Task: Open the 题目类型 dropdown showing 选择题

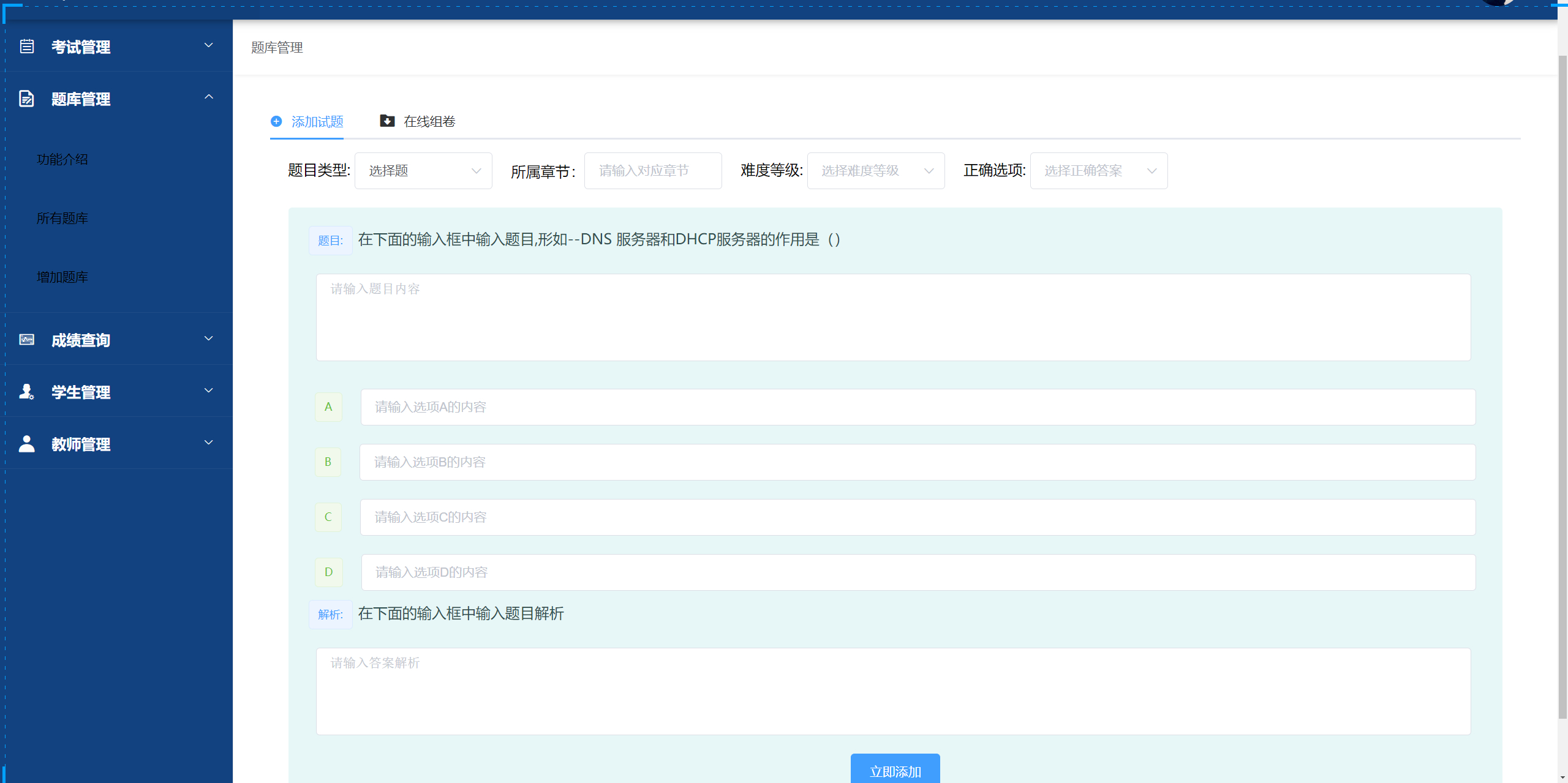Action: pyautogui.click(x=423, y=171)
